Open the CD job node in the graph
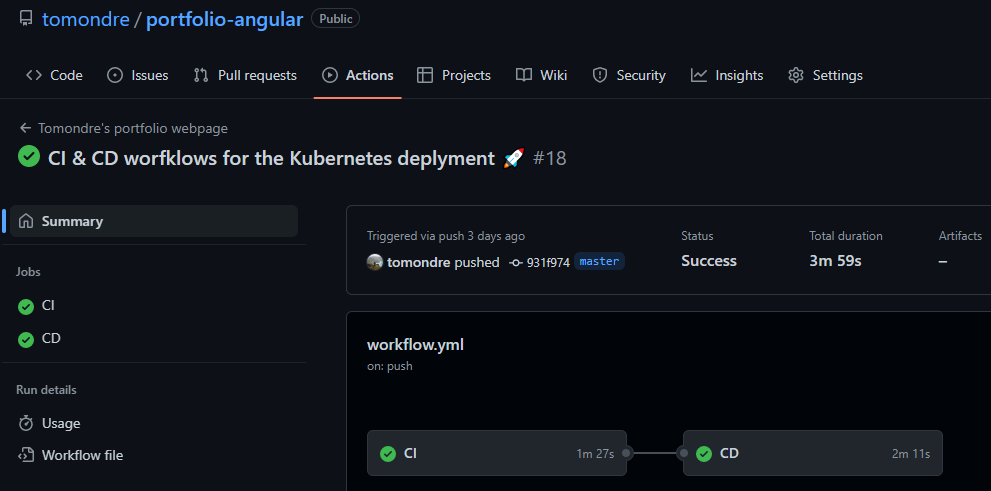The height and width of the screenshot is (491, 991). [813, 453]
